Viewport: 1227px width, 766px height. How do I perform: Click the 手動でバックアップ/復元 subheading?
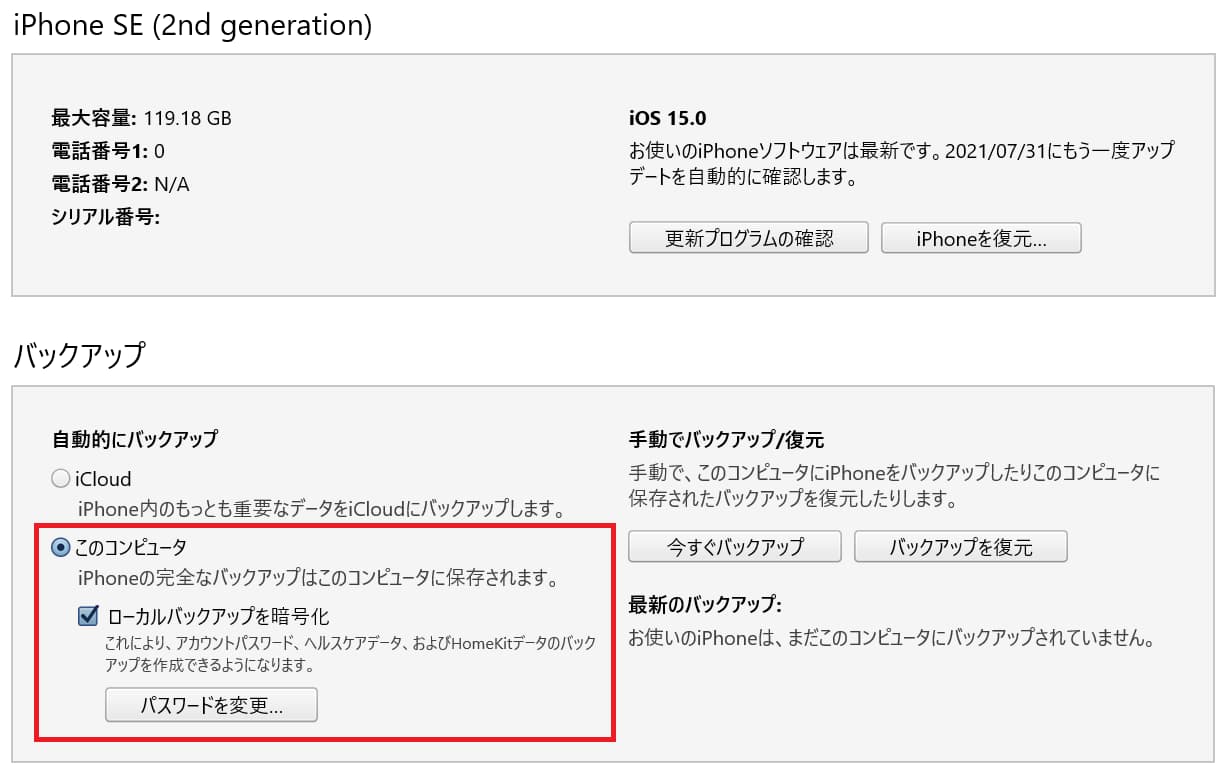click(x=726, y=439)
